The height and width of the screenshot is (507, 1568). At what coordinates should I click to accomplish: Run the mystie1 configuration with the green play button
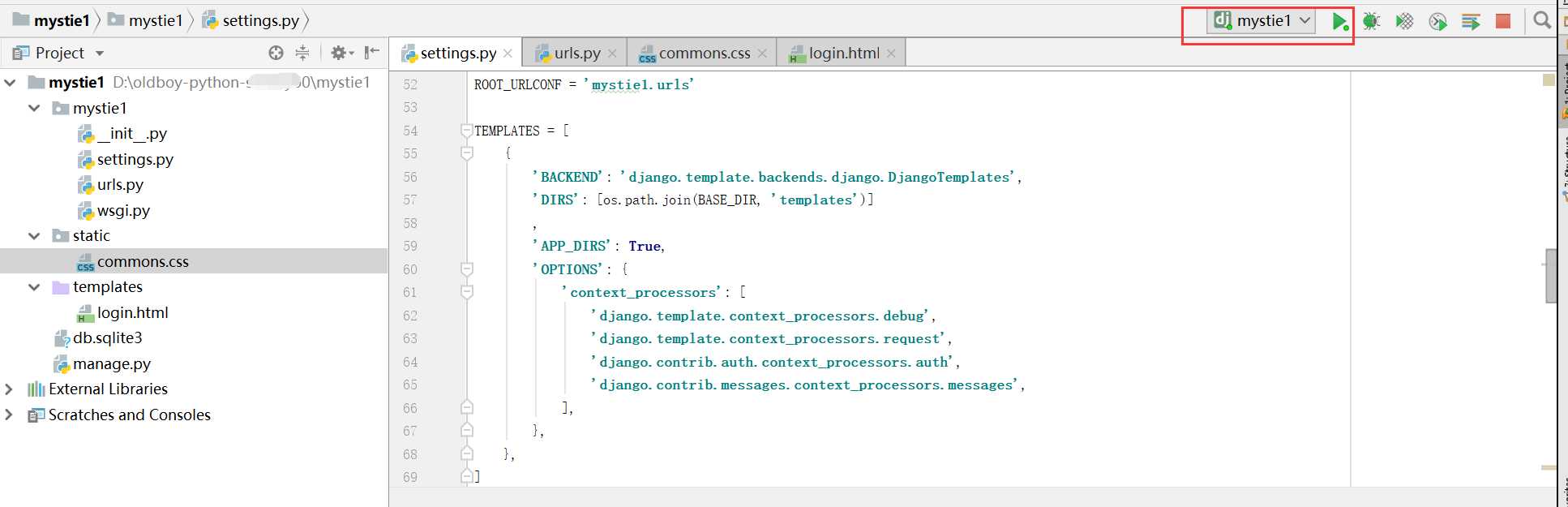(x=1339, y=21)
